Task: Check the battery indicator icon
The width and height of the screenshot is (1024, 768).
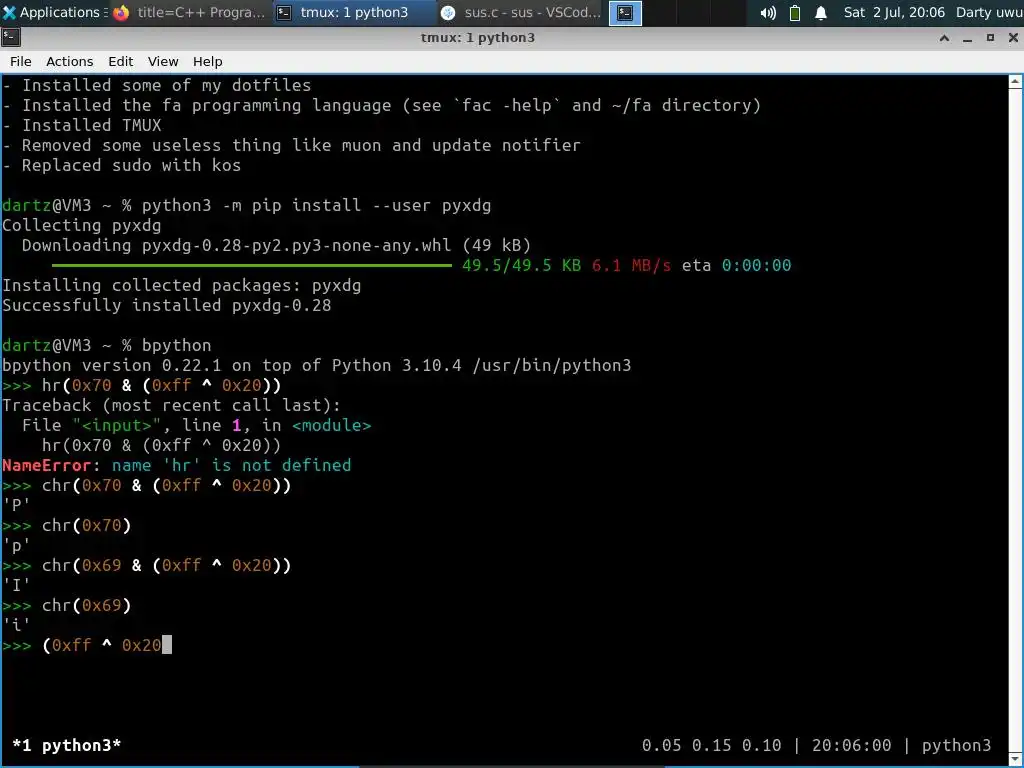Action: click(x=795, y=12)
